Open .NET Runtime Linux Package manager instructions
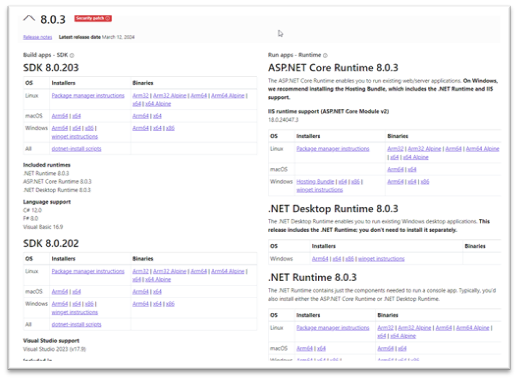518x380 pixels. 333,328
